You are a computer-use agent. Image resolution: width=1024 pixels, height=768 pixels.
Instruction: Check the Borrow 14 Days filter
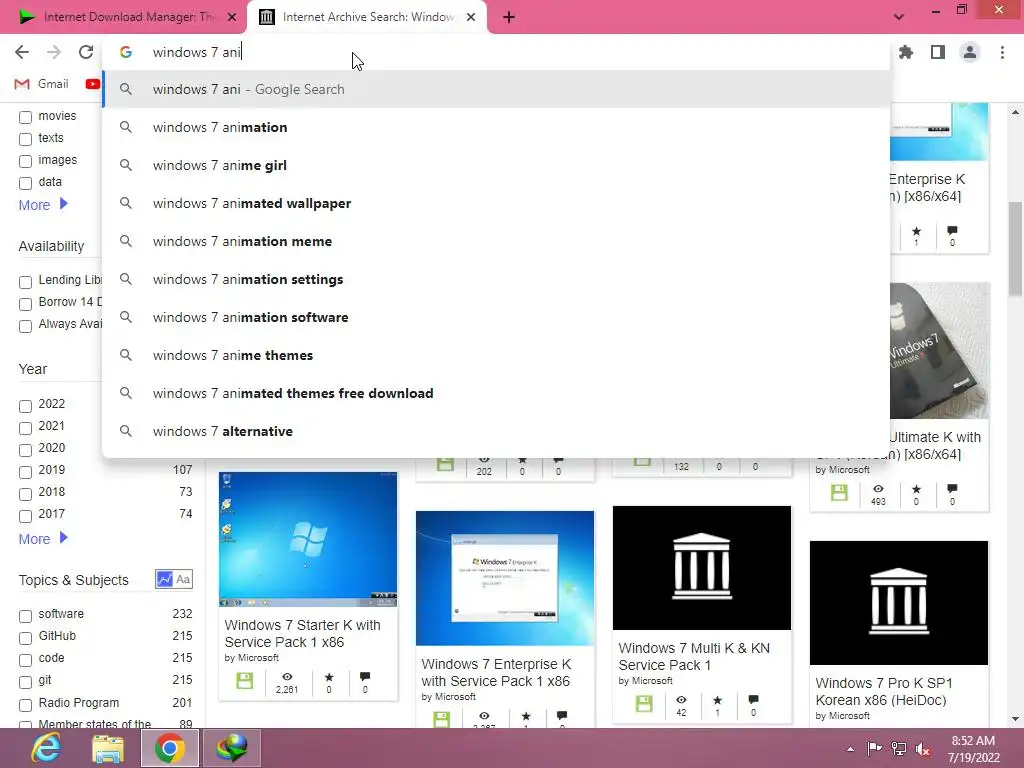tap(25, 304)
